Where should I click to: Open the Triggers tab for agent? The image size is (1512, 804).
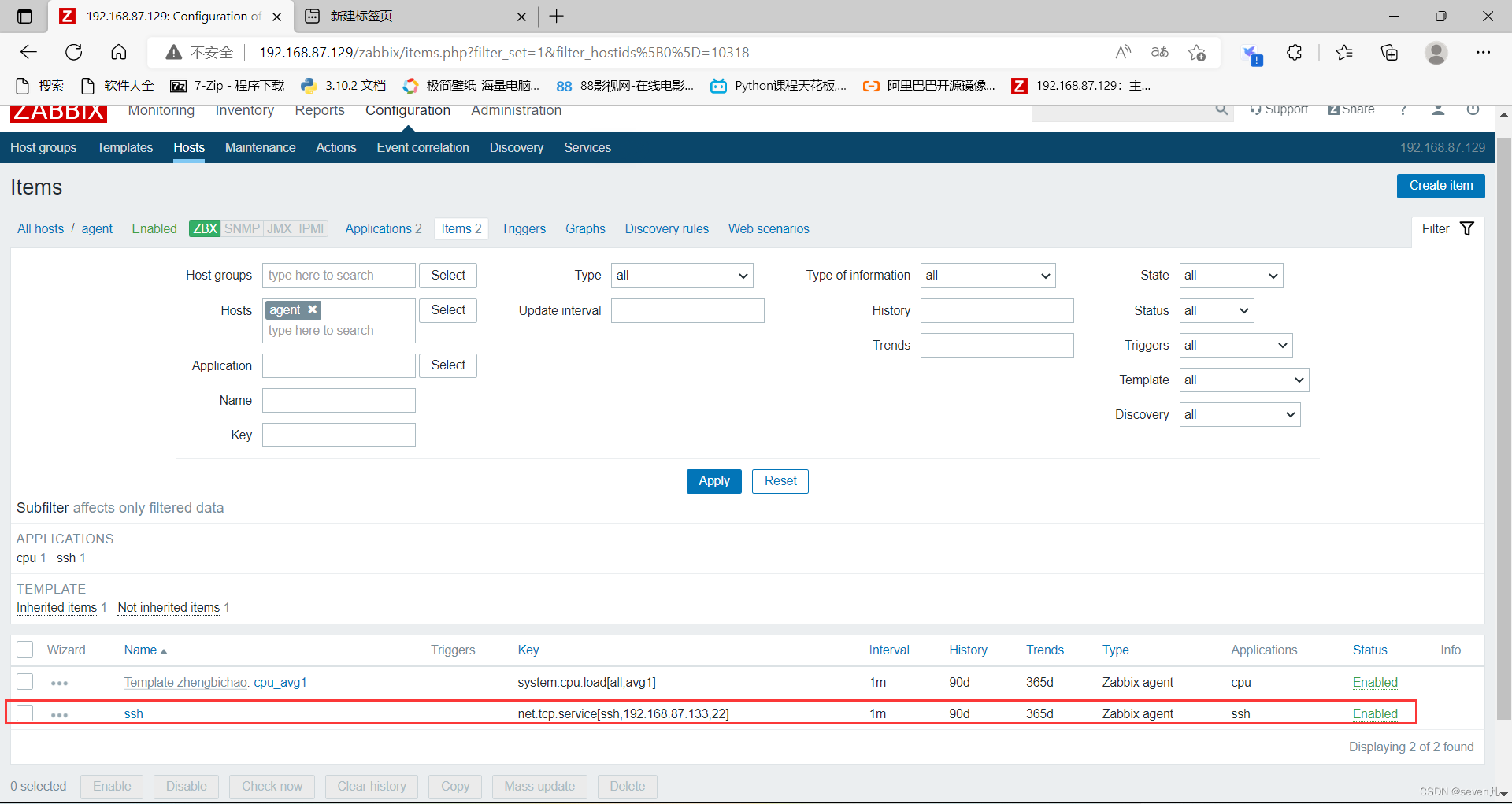524,228
